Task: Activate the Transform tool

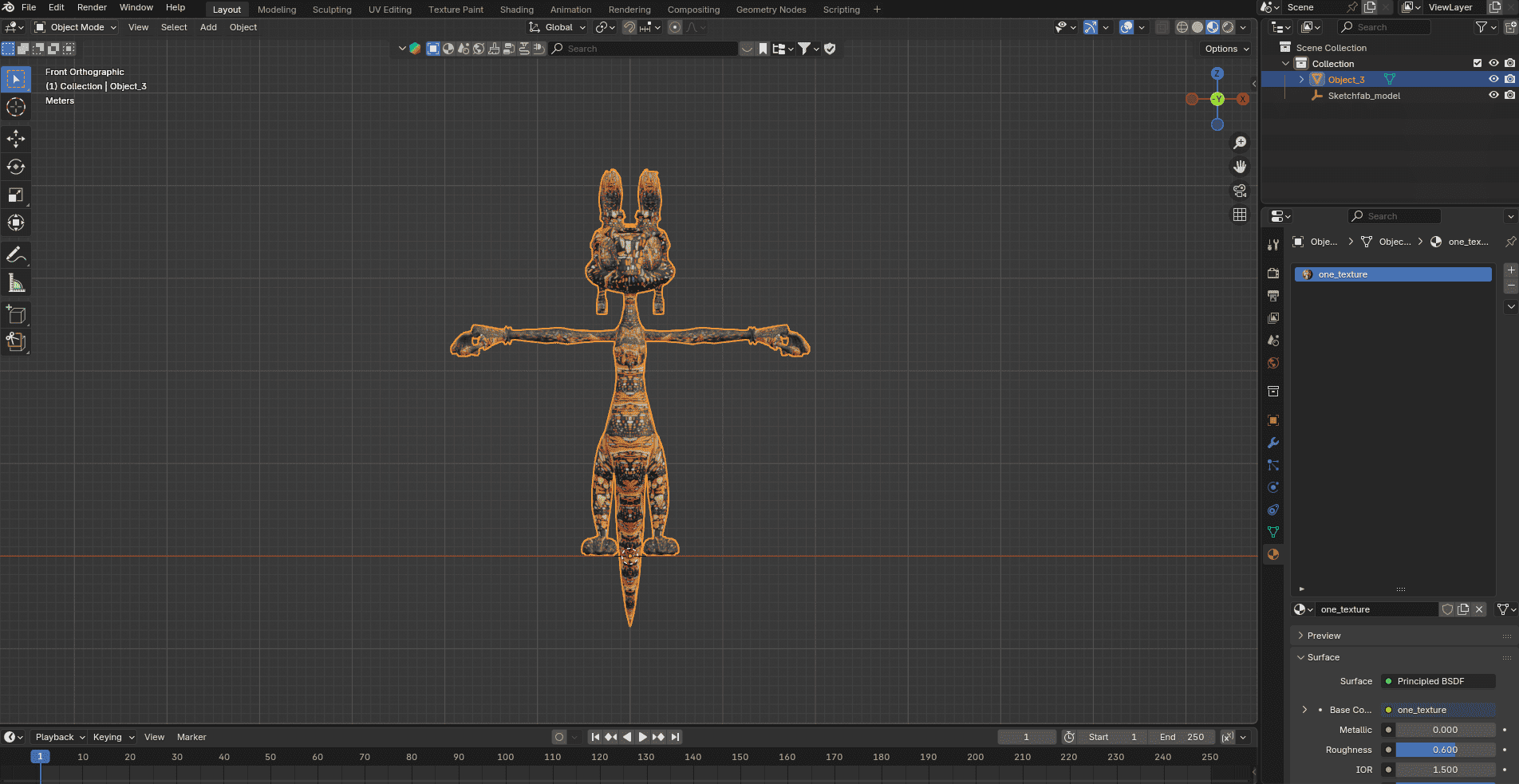Action: pos(16,223)
